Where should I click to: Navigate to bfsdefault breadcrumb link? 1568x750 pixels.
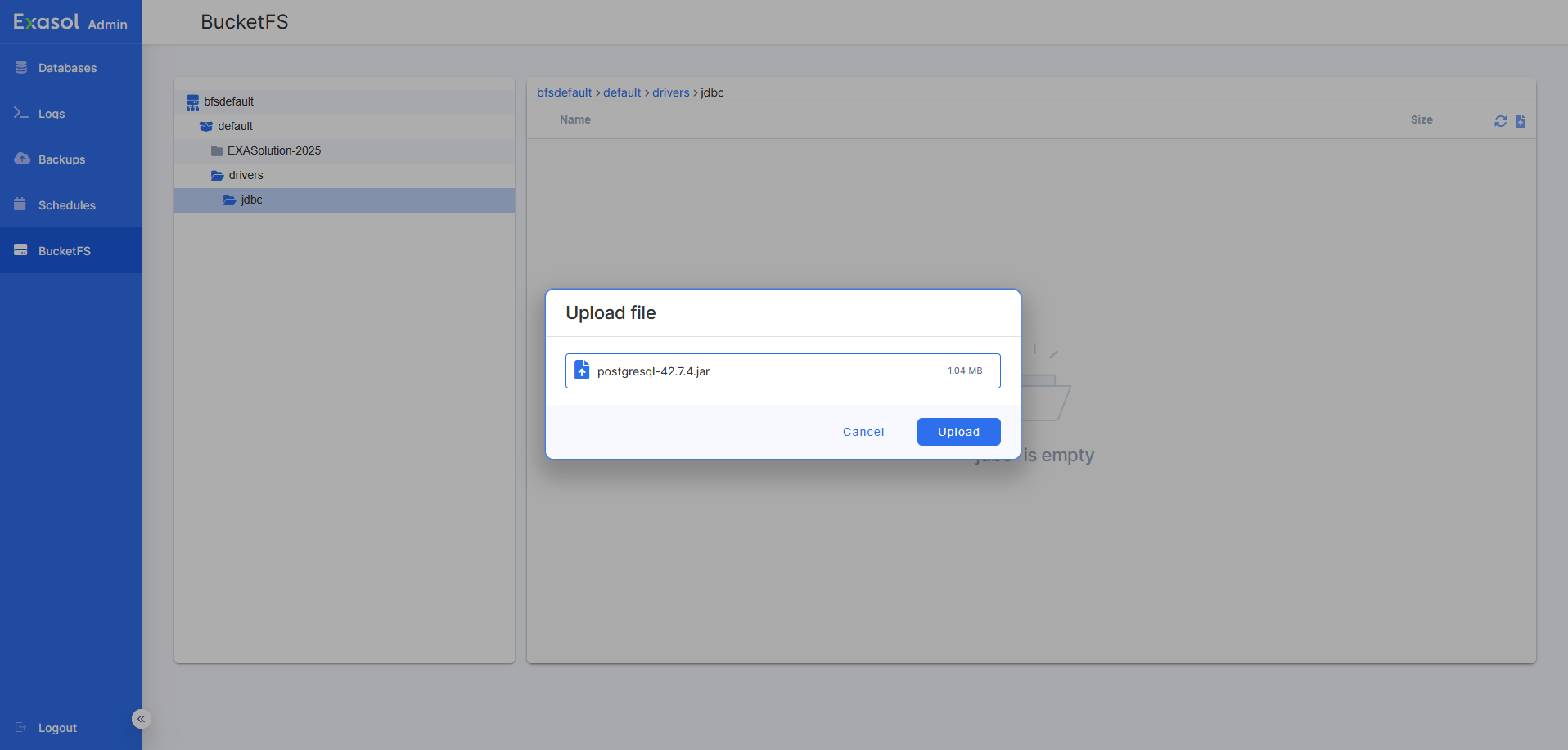pos(564,92)
